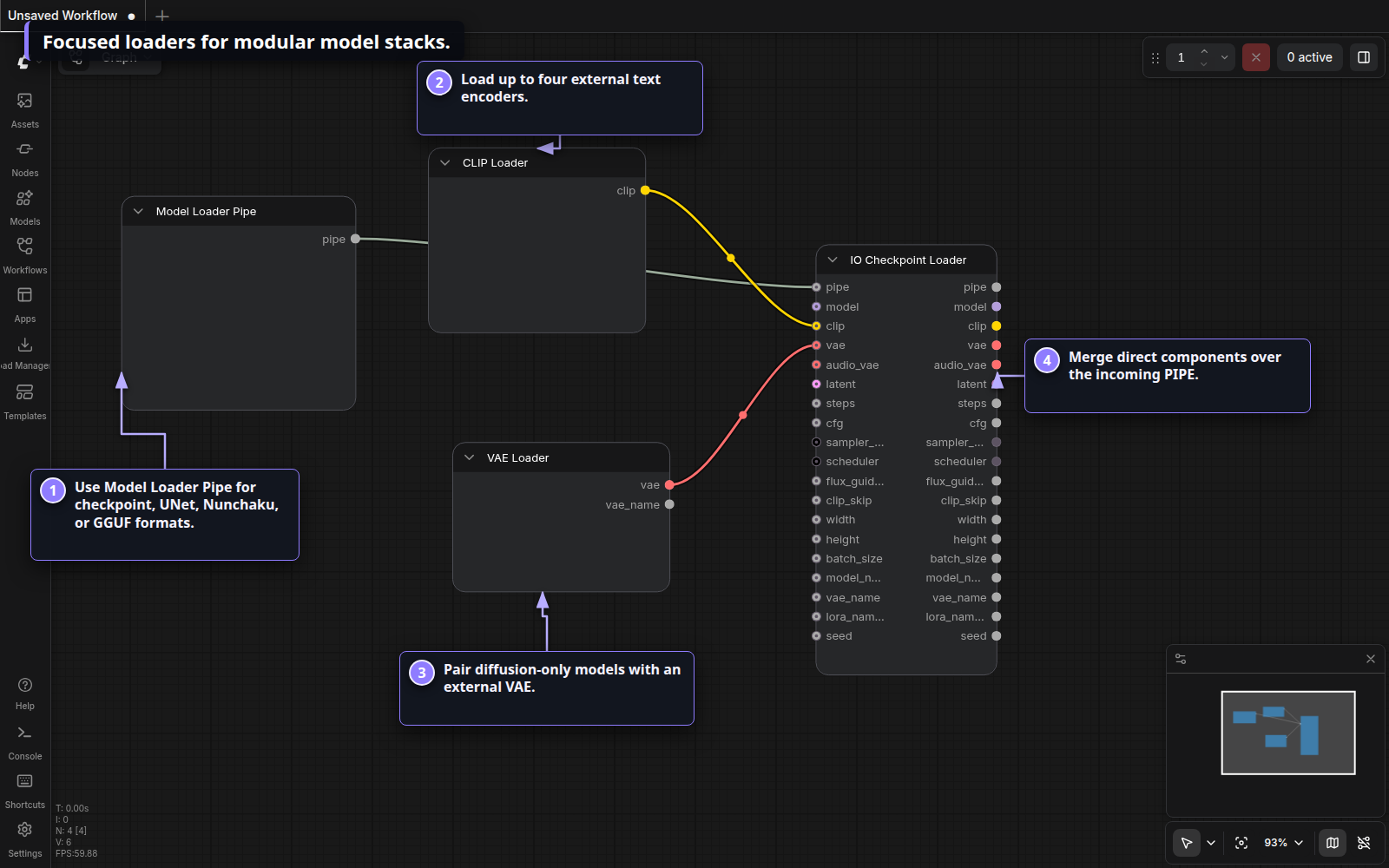Screen dimensions: 1389x868
Task: Click the model input port on IO Checkpoint Loader
Action: [816, 306]
